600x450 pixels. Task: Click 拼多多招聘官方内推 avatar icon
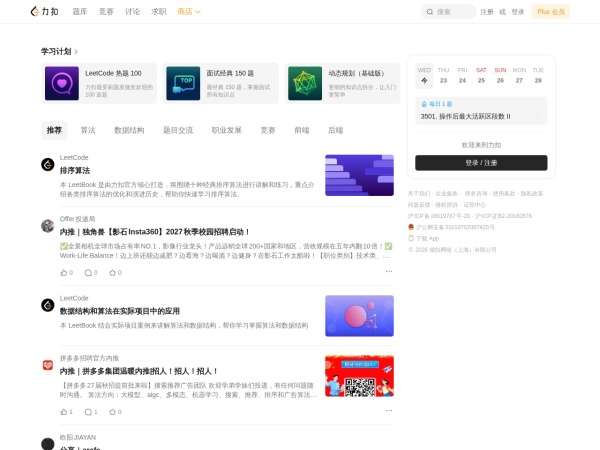[x=48, y=365]
